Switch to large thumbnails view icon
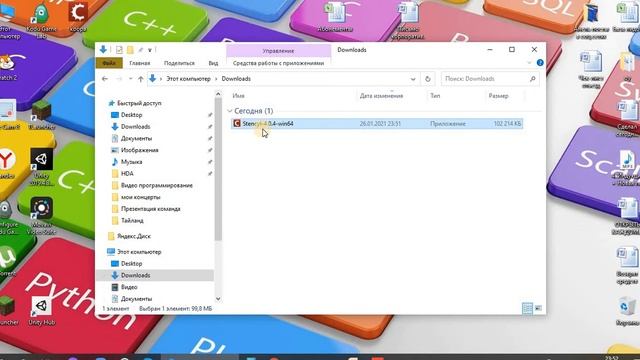 pos(538,308)
